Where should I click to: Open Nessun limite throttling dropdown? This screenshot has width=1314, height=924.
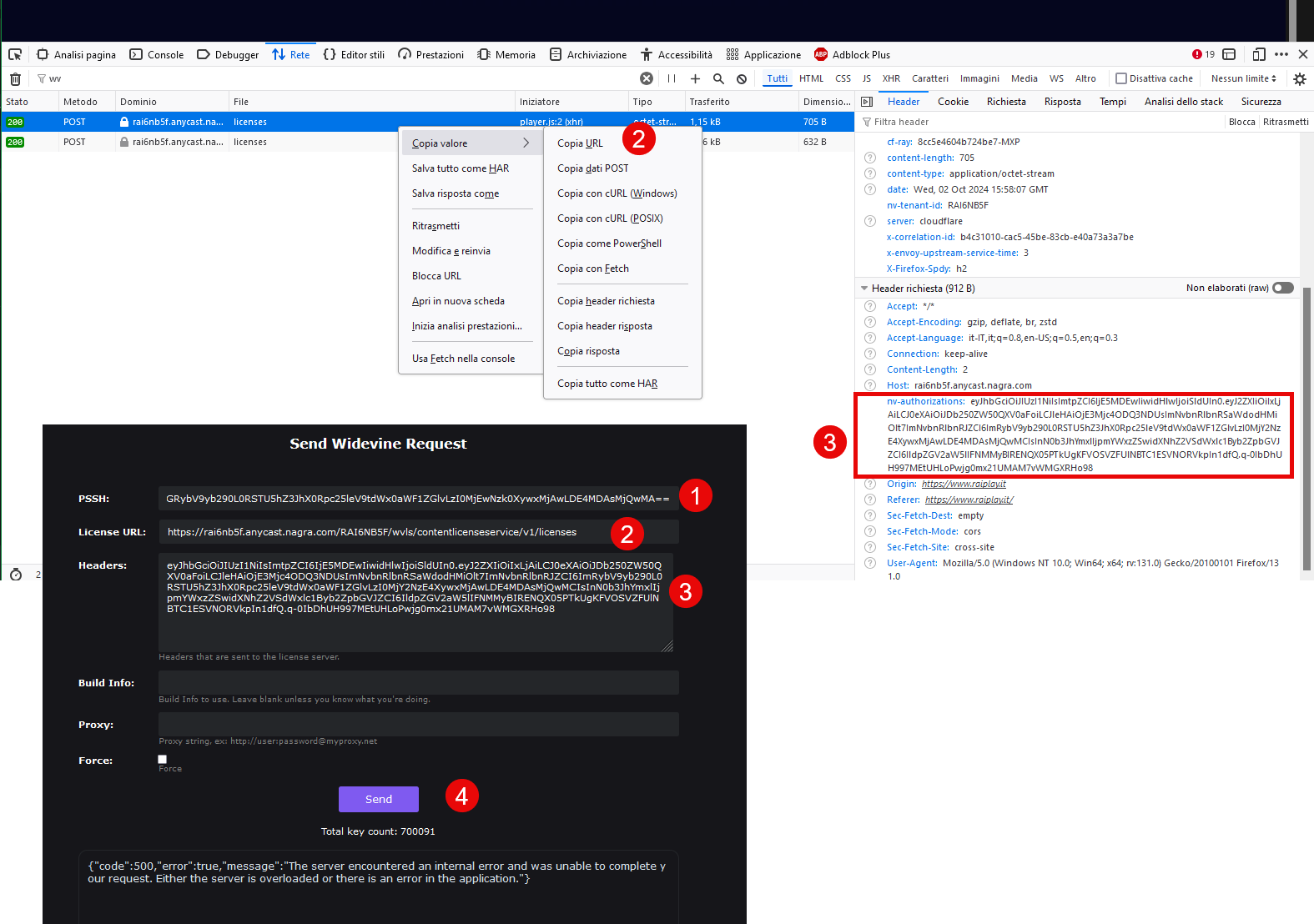1243,78
